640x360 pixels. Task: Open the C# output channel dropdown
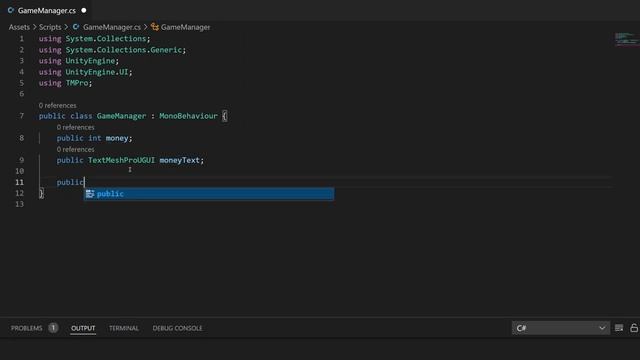coord(561,328)
